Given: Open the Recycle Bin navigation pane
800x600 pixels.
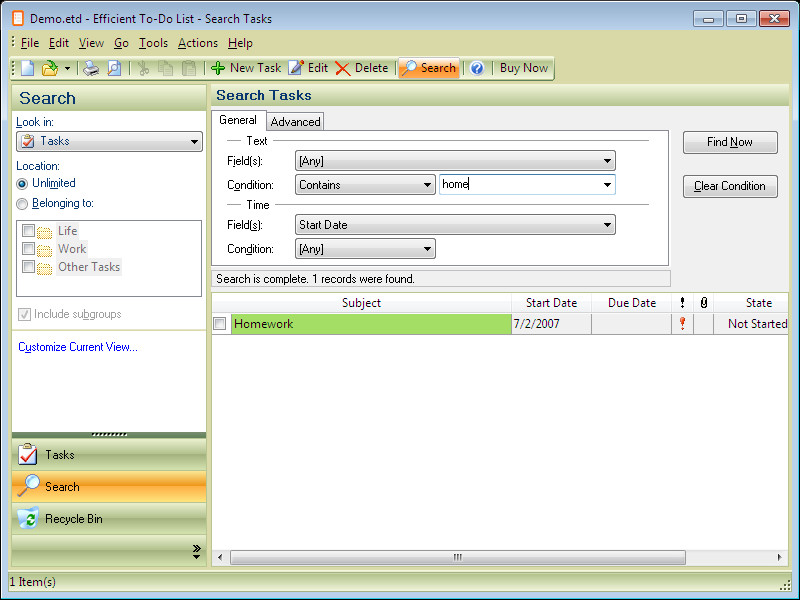Looking at the screenshot, I should click(109, 518).
